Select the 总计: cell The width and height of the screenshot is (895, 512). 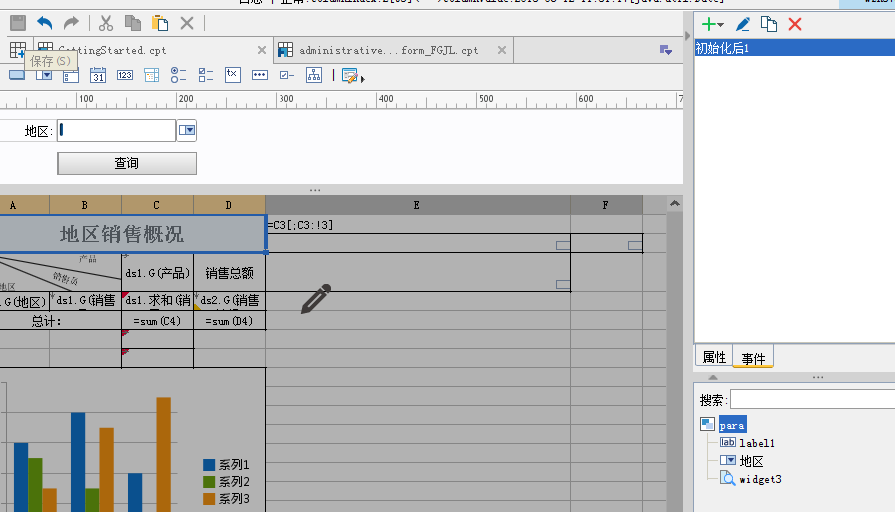click(x=61, y=321)
